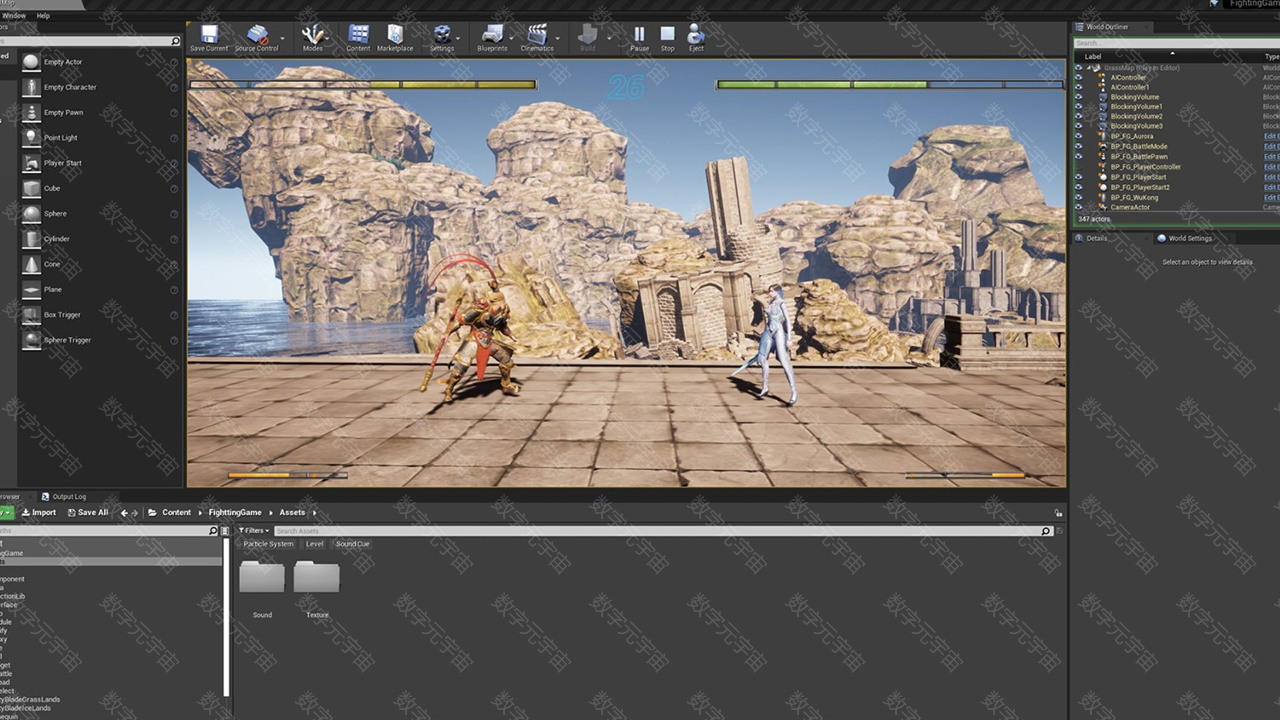Expand the arrow after FighttingGame breadcrumb
1280x720 pixels.
pos(270,512)
